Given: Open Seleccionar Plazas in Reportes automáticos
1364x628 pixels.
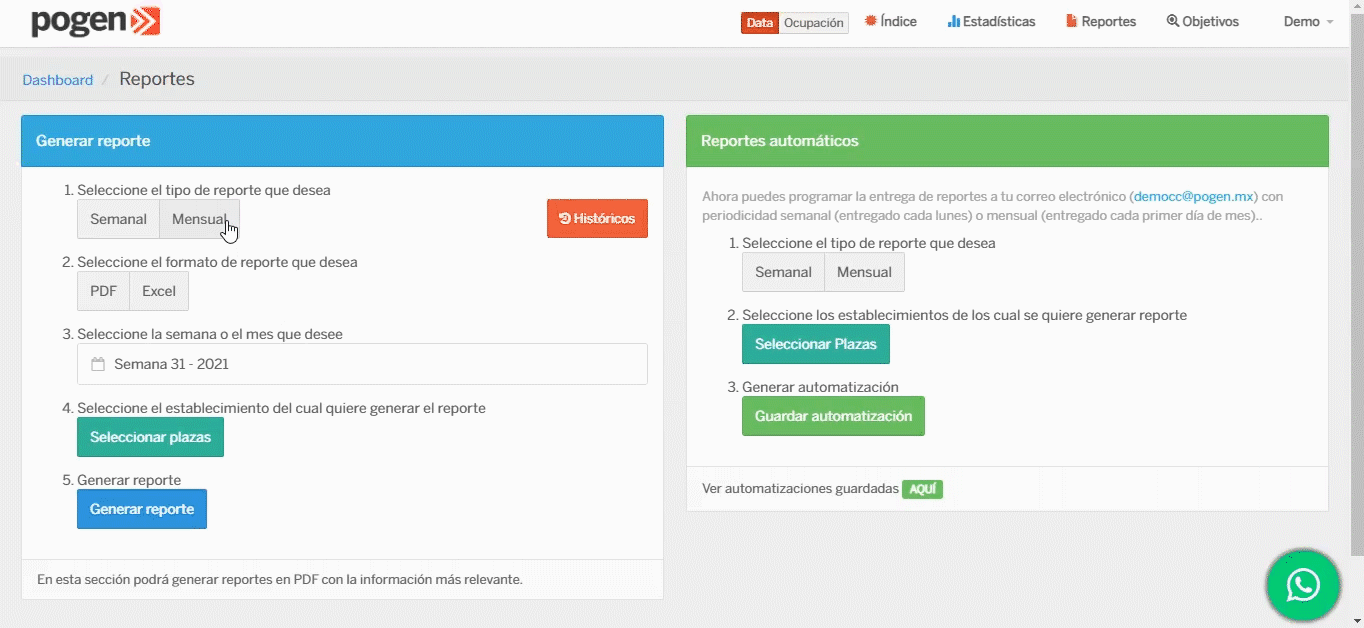Looking at the screenshot, I should click(815, 344).
